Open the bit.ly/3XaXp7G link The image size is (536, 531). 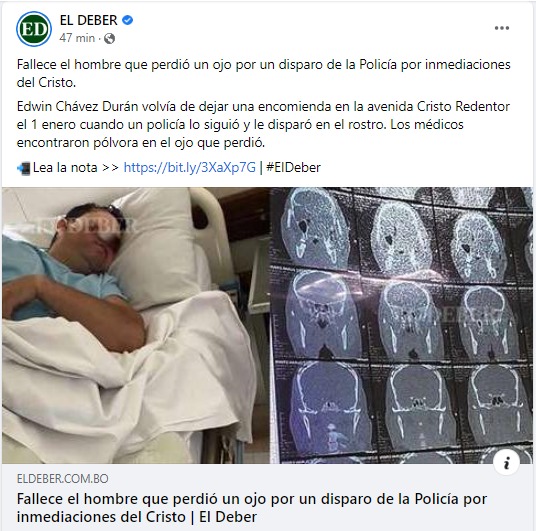[x=190, y=168]
